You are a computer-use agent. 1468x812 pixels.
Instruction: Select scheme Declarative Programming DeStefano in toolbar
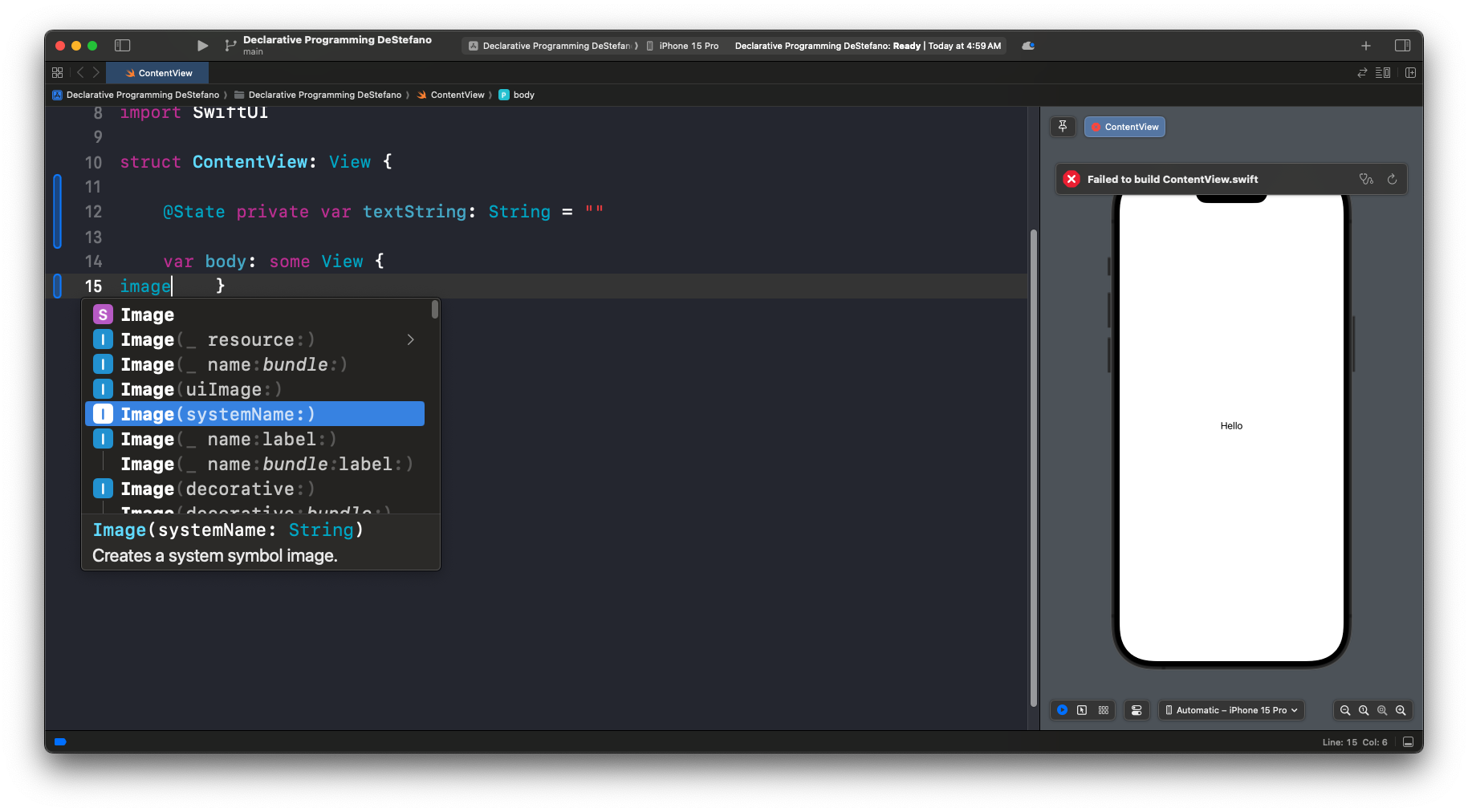pyautogui.click(x=550, y=46)
